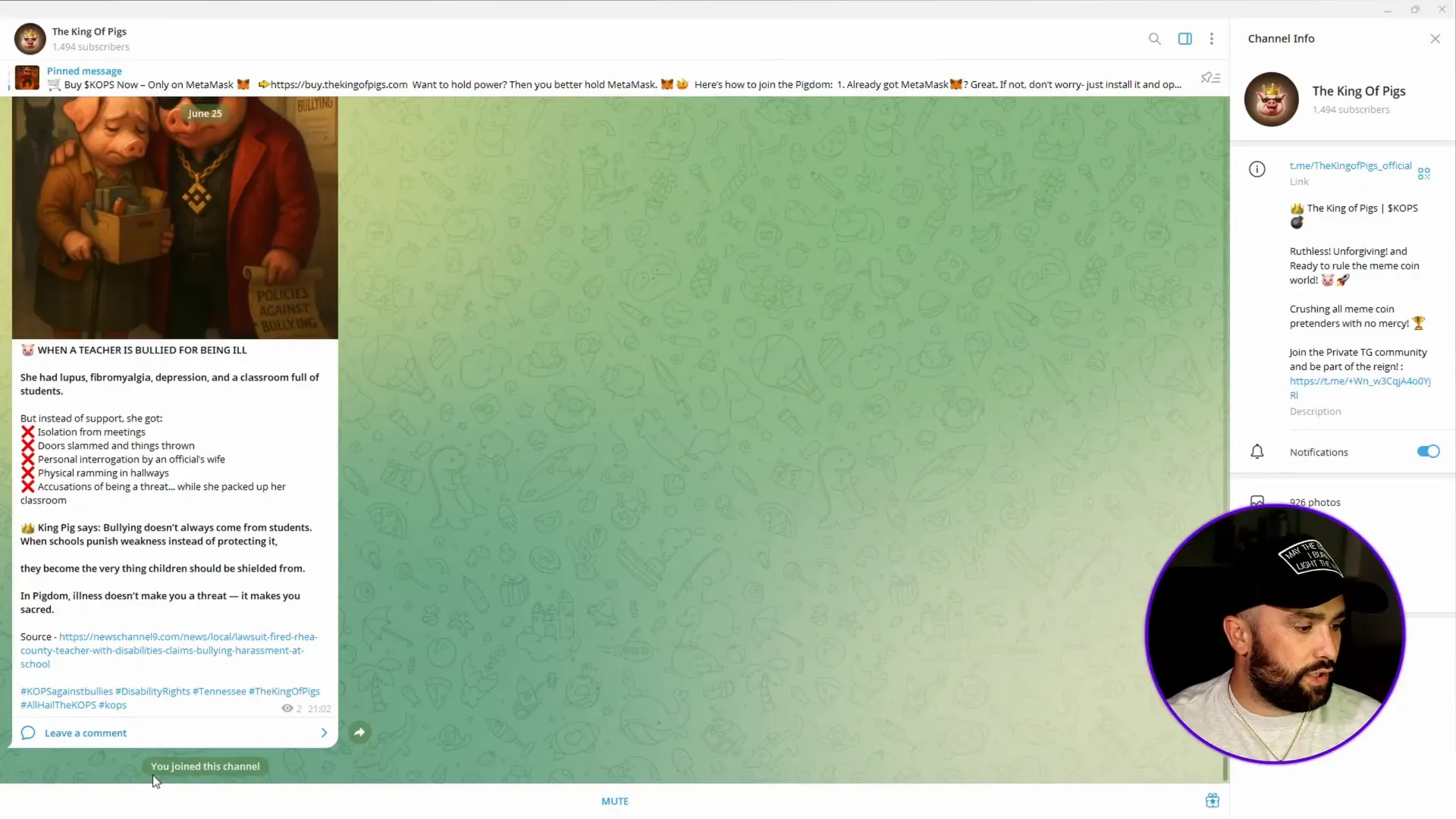Click the notifications bell icon

coord(1257,452)
